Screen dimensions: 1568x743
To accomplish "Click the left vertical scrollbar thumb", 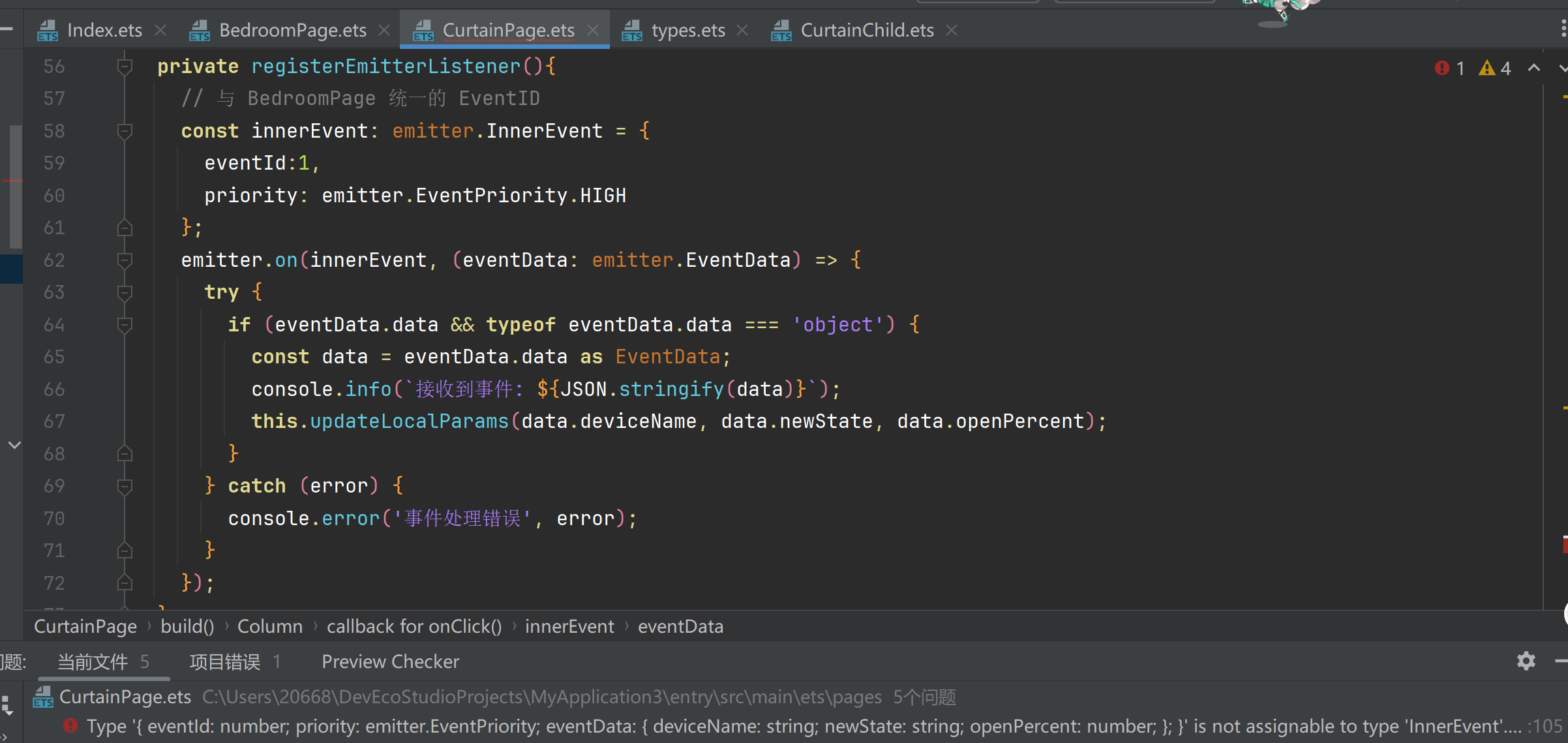I will click(x=15, y=186).
